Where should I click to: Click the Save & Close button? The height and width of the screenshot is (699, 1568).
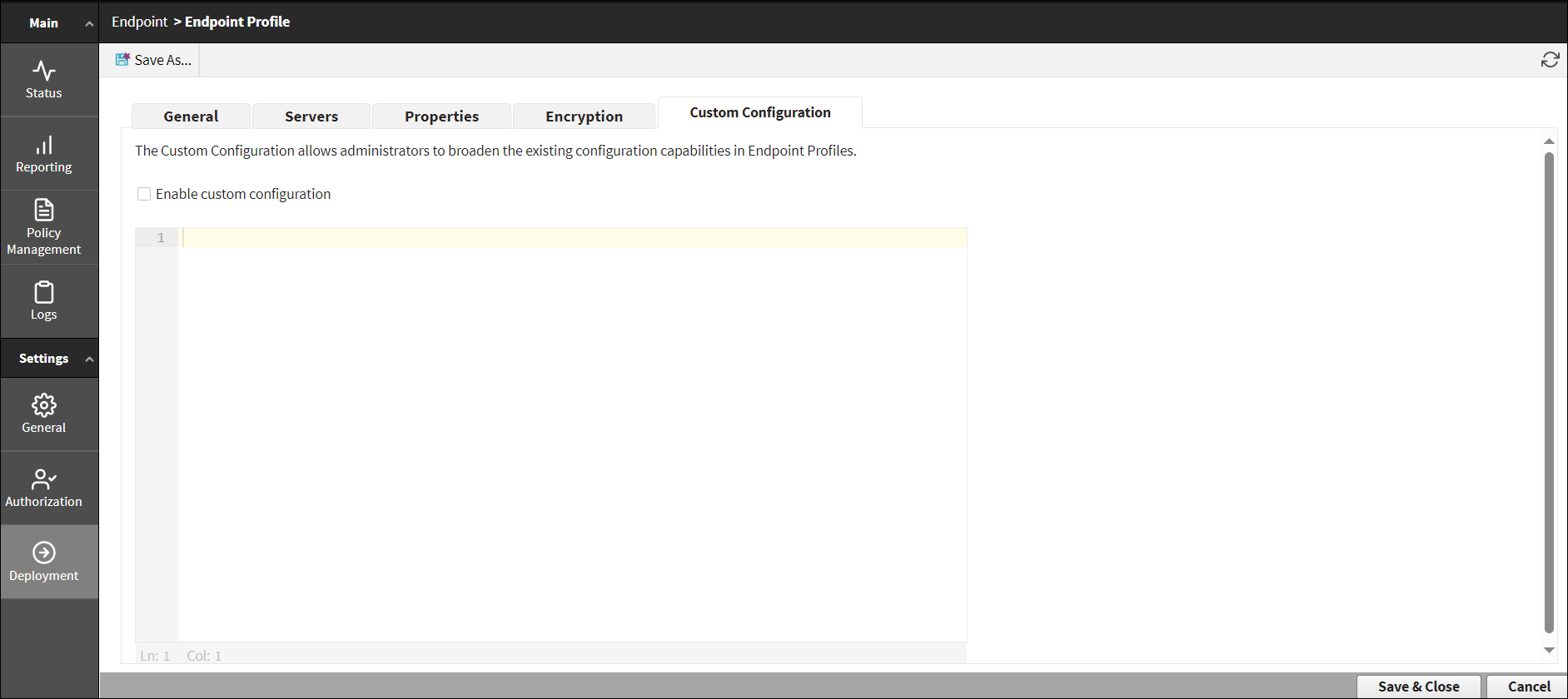click(x=1418, y=687)
